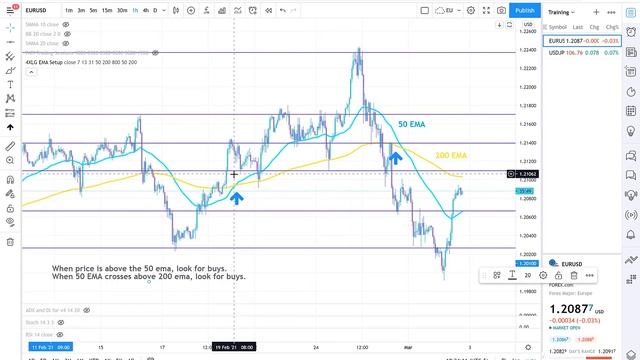
Task: Open the indicators menu
Action: (207, 11)
